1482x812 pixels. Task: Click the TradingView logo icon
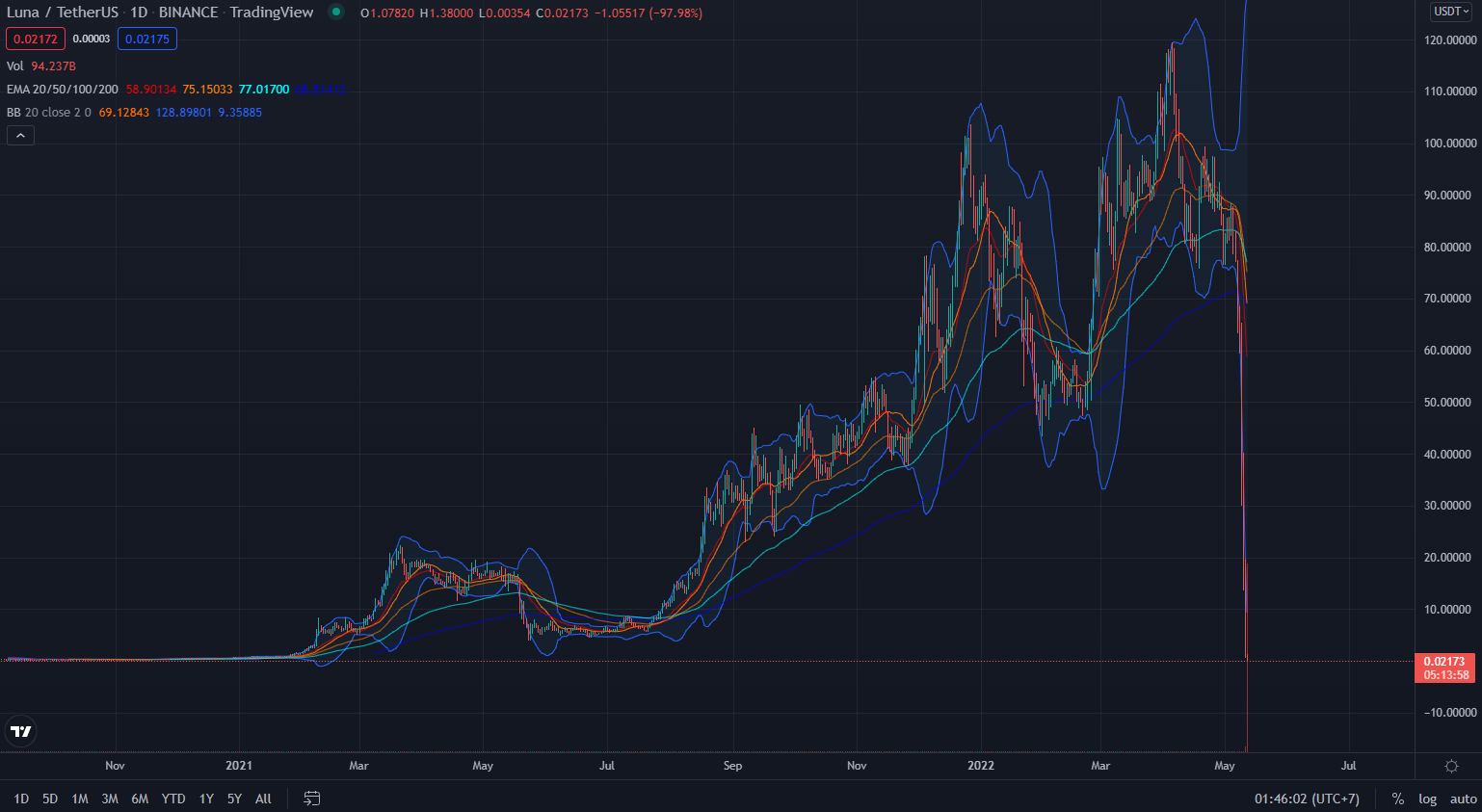click(x=20, y=731)
